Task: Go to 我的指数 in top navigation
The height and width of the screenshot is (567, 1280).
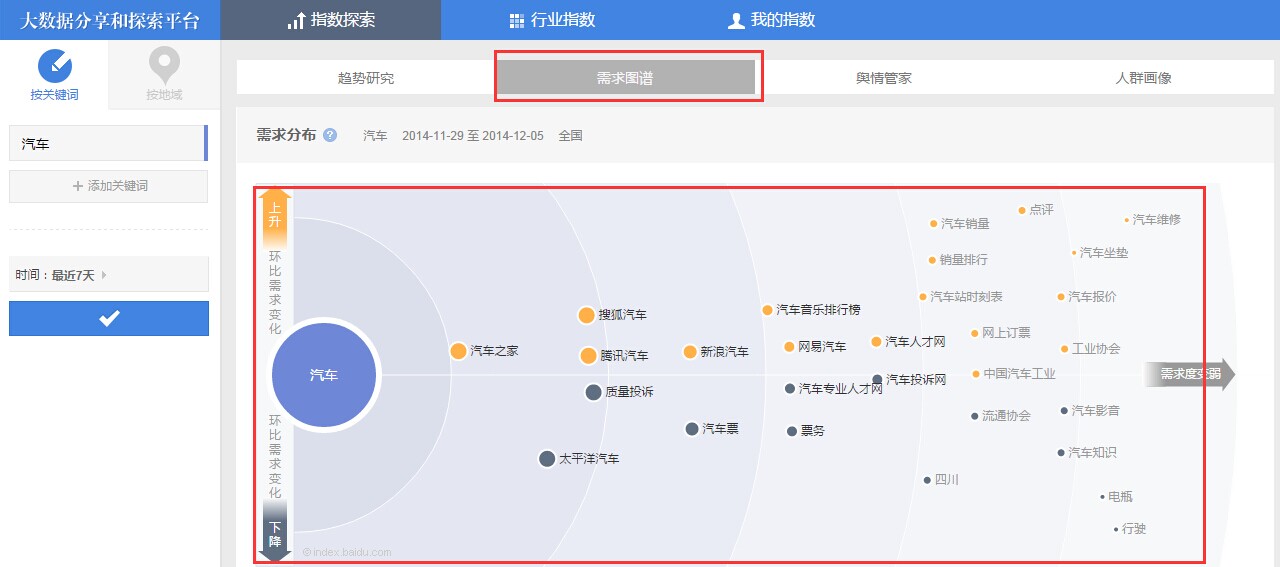Action: coord(771,20)
